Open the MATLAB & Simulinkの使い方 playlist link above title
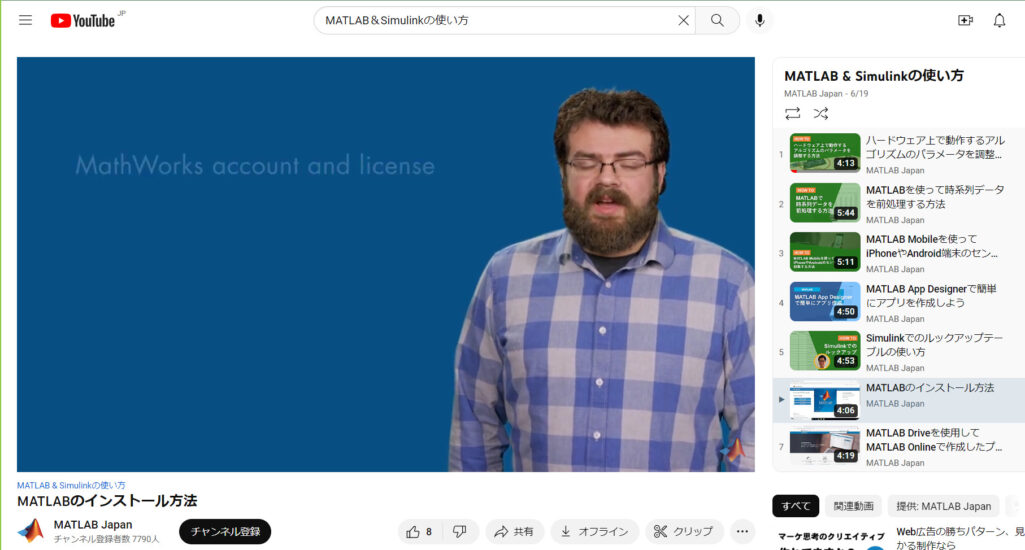 [x=71, y=485]
